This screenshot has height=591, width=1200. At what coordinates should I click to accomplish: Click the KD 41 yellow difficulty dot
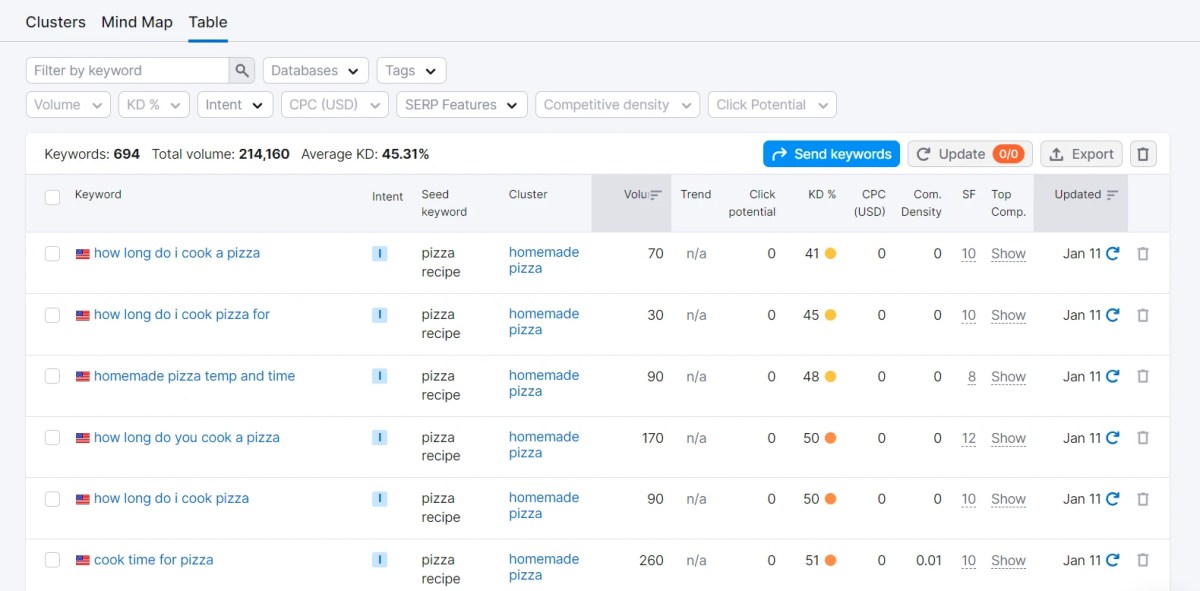click(x=830, y=254)
